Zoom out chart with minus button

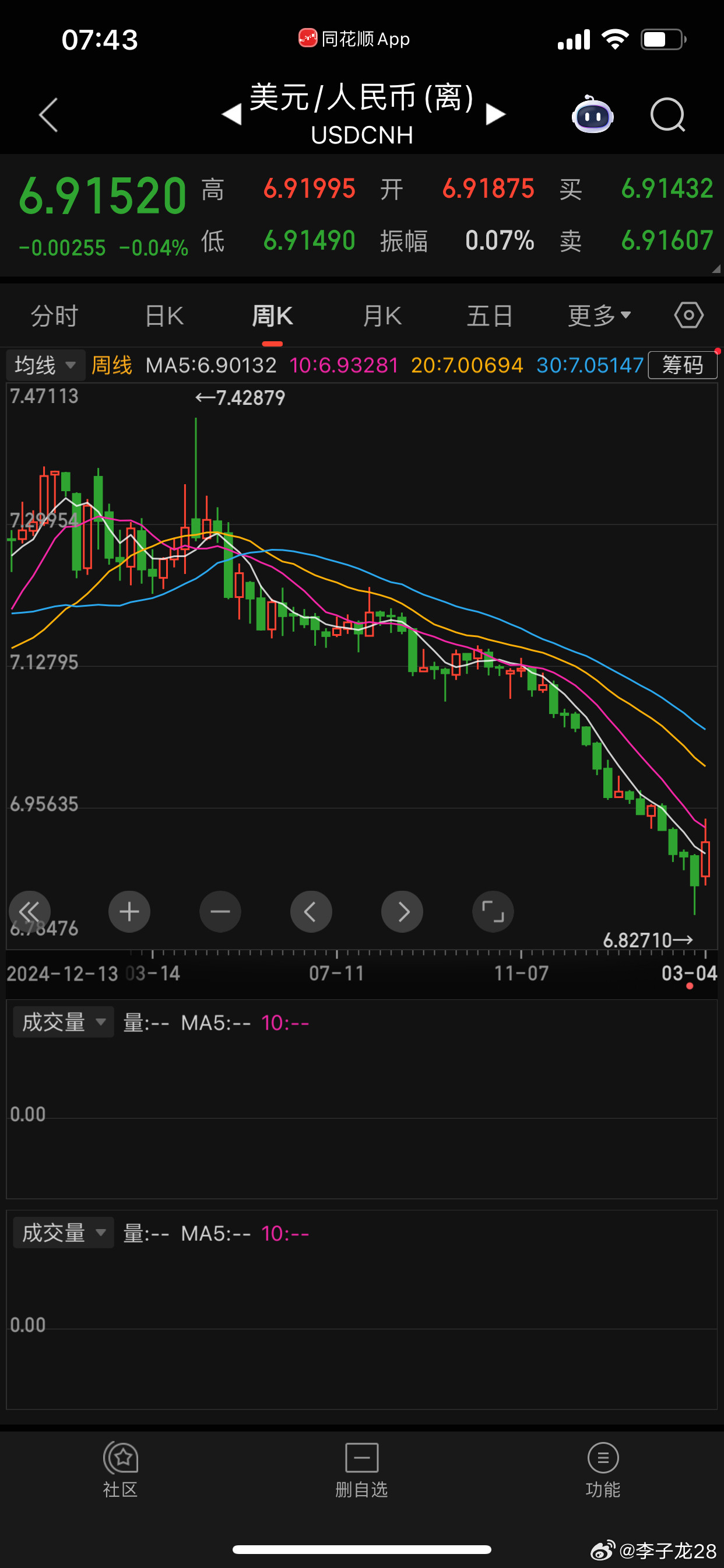220,911
